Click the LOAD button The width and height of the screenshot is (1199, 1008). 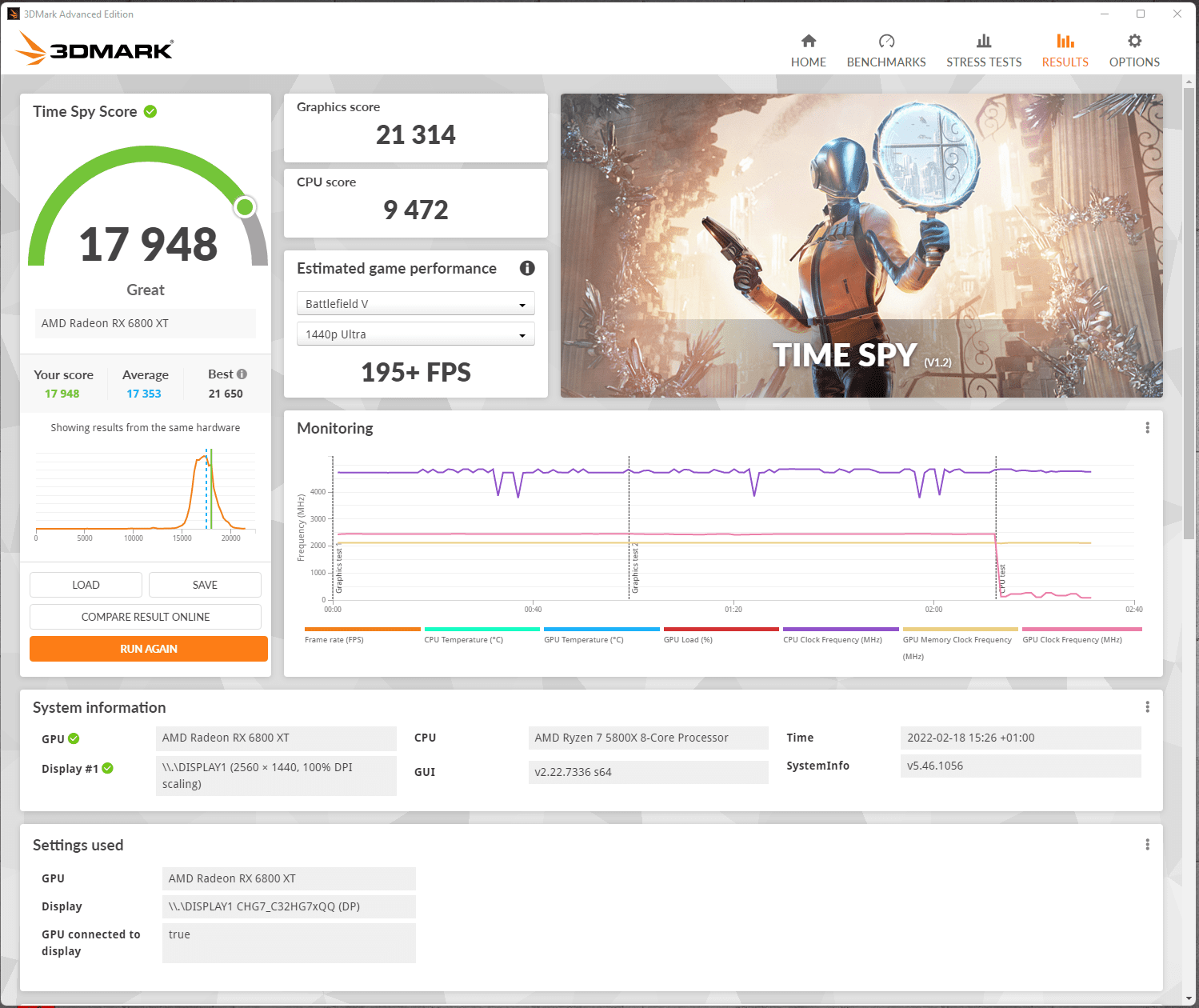86,585
